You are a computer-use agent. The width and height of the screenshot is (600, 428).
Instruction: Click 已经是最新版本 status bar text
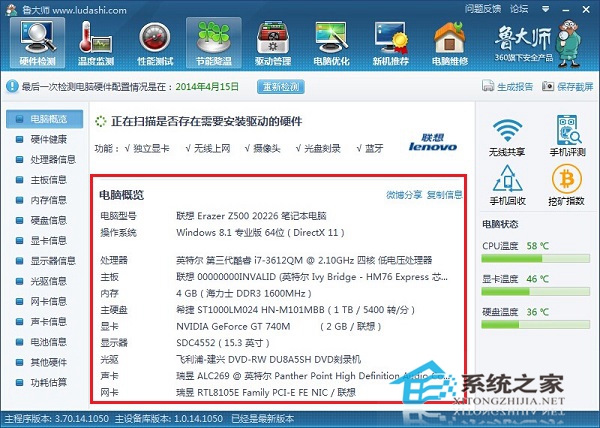[x=263, y=419]
